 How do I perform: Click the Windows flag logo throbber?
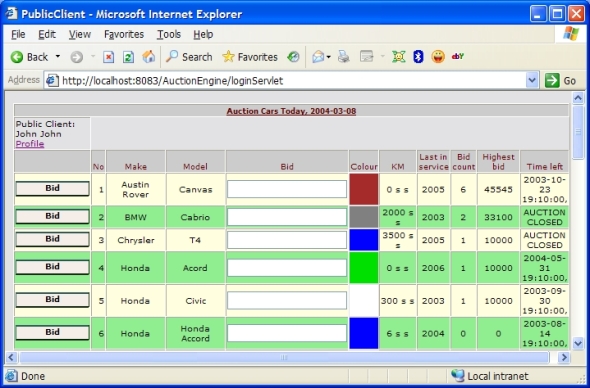tap(571, 34)
